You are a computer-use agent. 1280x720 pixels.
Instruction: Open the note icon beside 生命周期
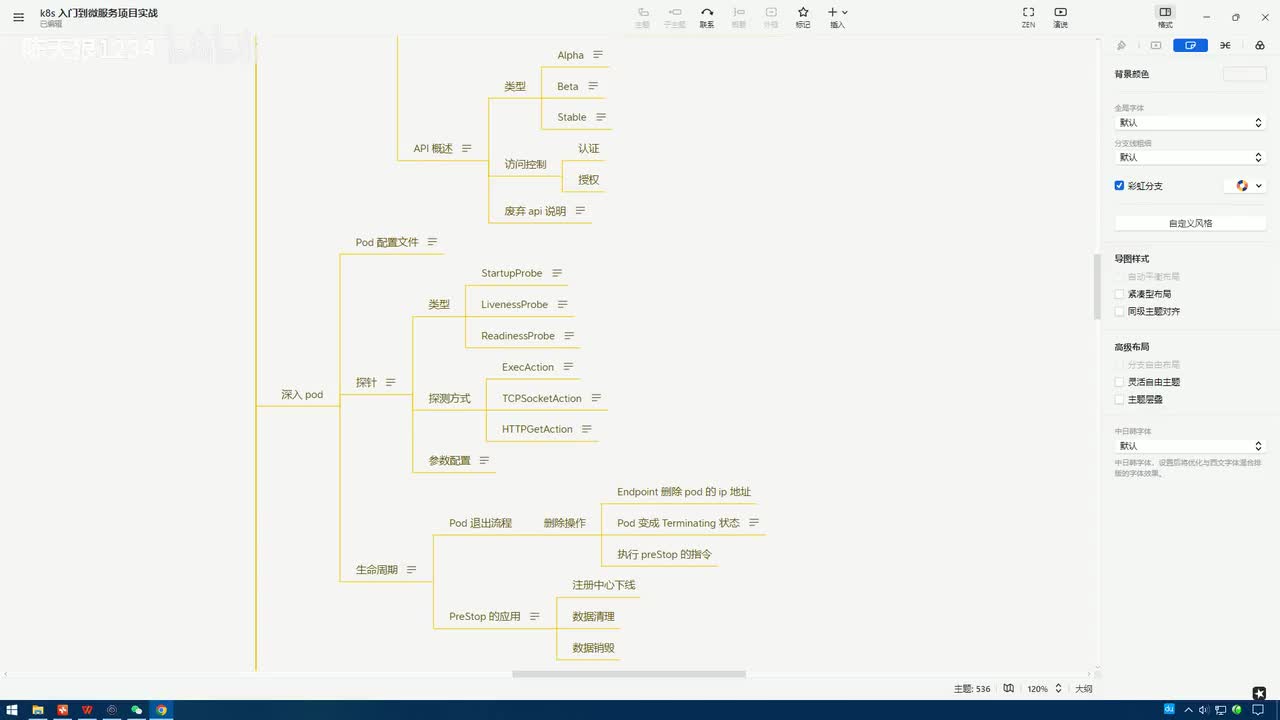[411, 570]
